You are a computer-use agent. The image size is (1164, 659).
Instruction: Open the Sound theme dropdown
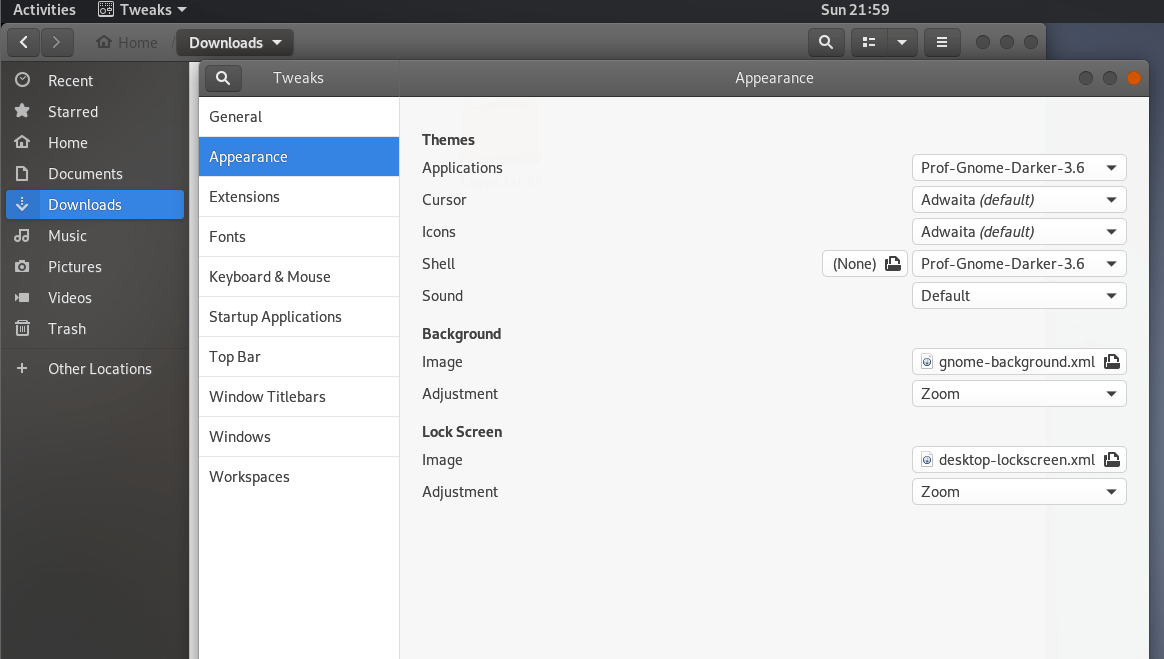[x=1018, y=295]
